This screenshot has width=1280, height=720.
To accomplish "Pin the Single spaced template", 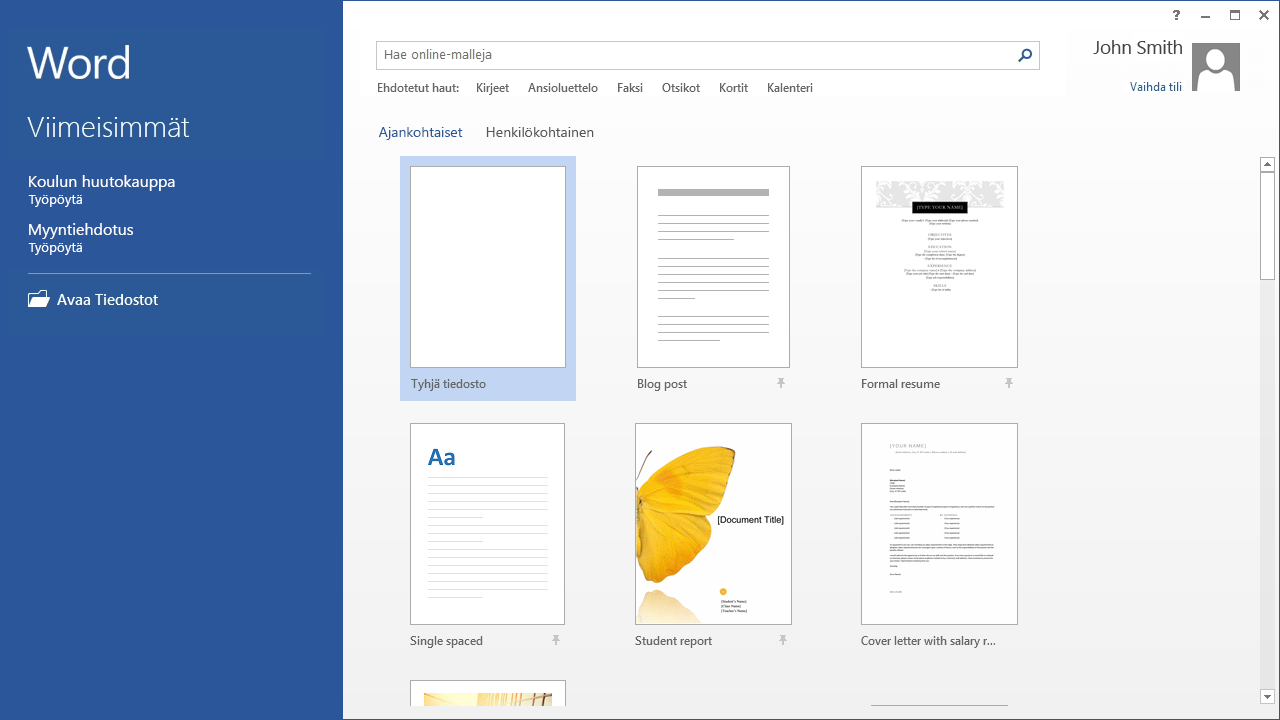I will 556,640.
